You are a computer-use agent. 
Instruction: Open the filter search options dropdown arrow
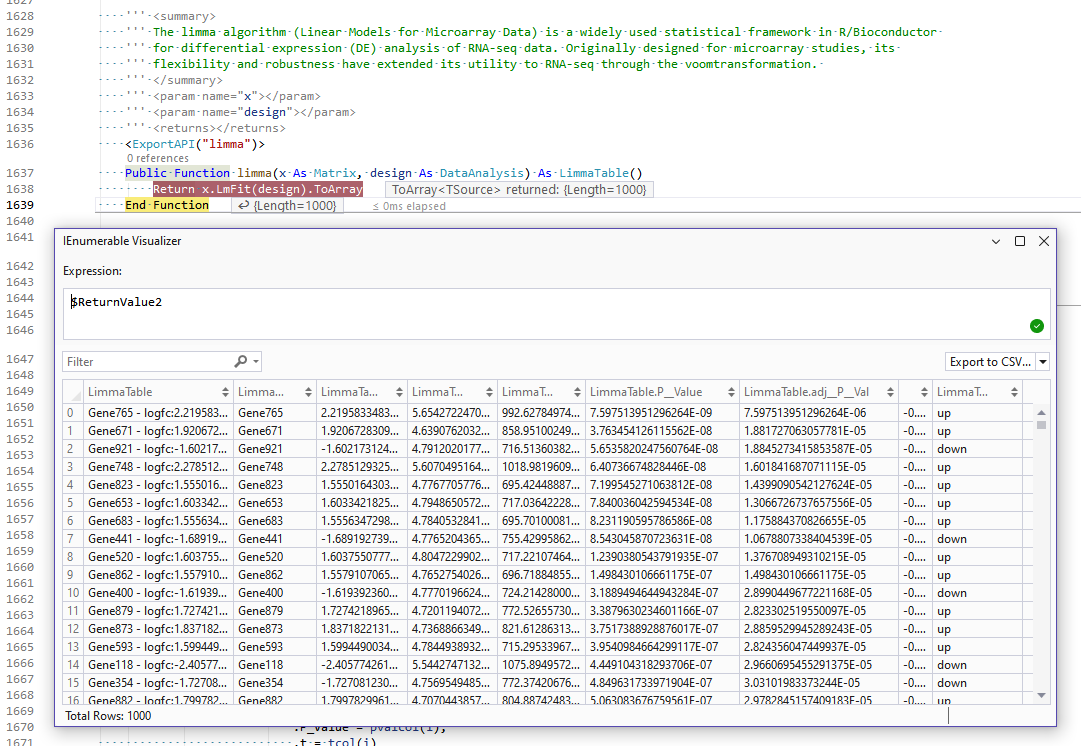256,361
